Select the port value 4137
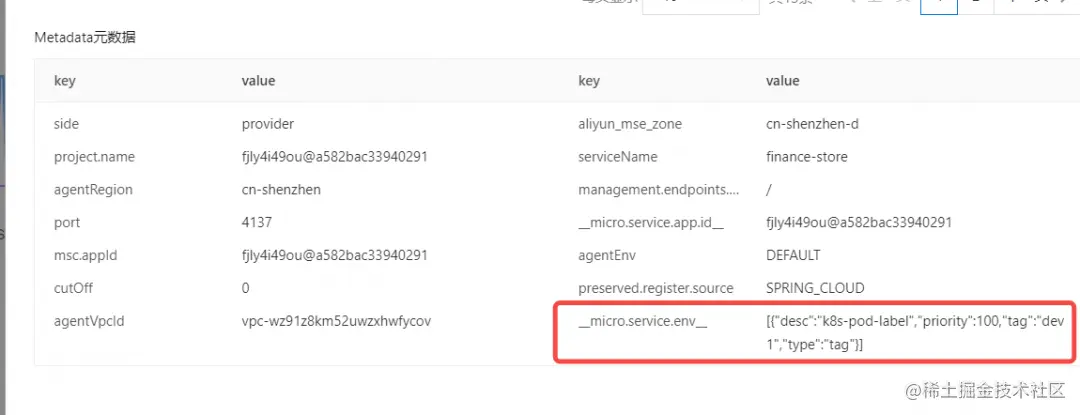The image size is (1080, 415). pos(256,222)
